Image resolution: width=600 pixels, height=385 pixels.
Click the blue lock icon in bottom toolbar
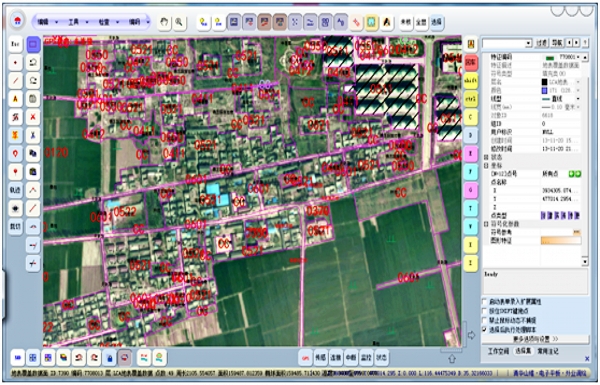pyautogui.click(x=110, y=358)
